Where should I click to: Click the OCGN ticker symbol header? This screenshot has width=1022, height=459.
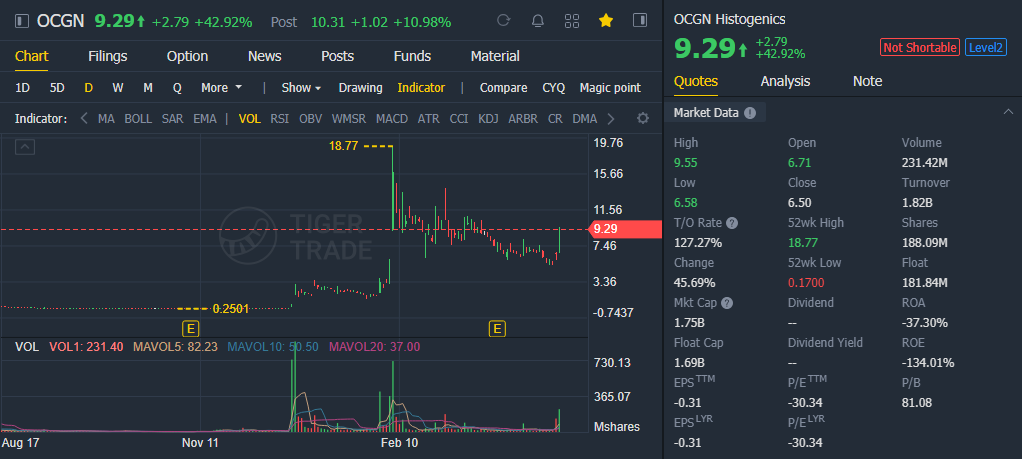point(61,21)
